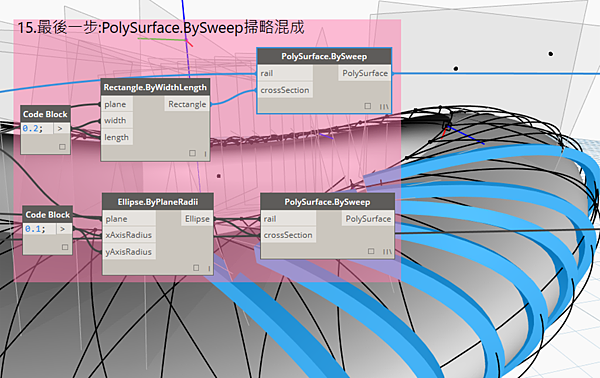Toggle preview checkbox on top PolySurface.BySweep node
This screenshot has height=378, width=600.
[x=368, y=106]
